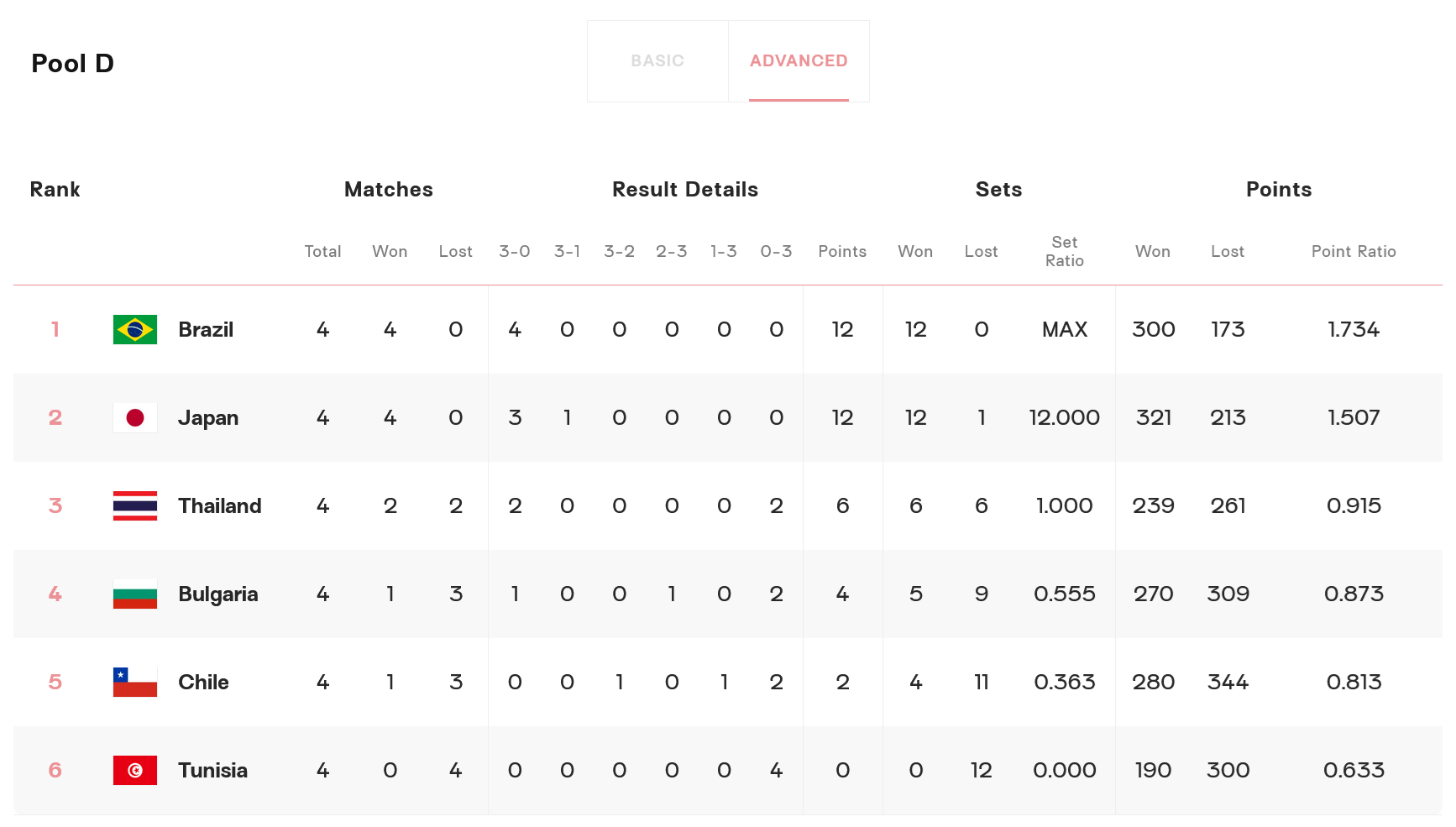
Task: Click the Set Ratio column header
Action: 1065,252
